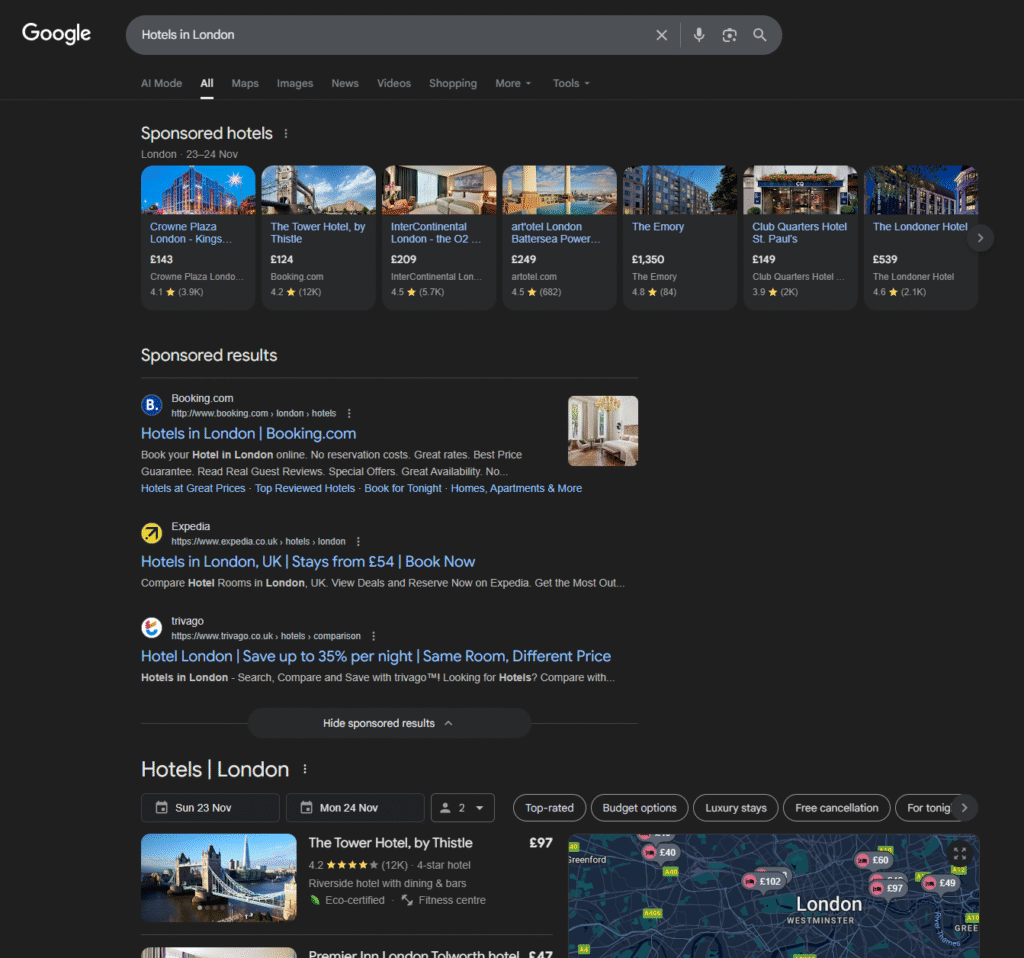Open Google Lens image search icon

[x=729, y=34]
